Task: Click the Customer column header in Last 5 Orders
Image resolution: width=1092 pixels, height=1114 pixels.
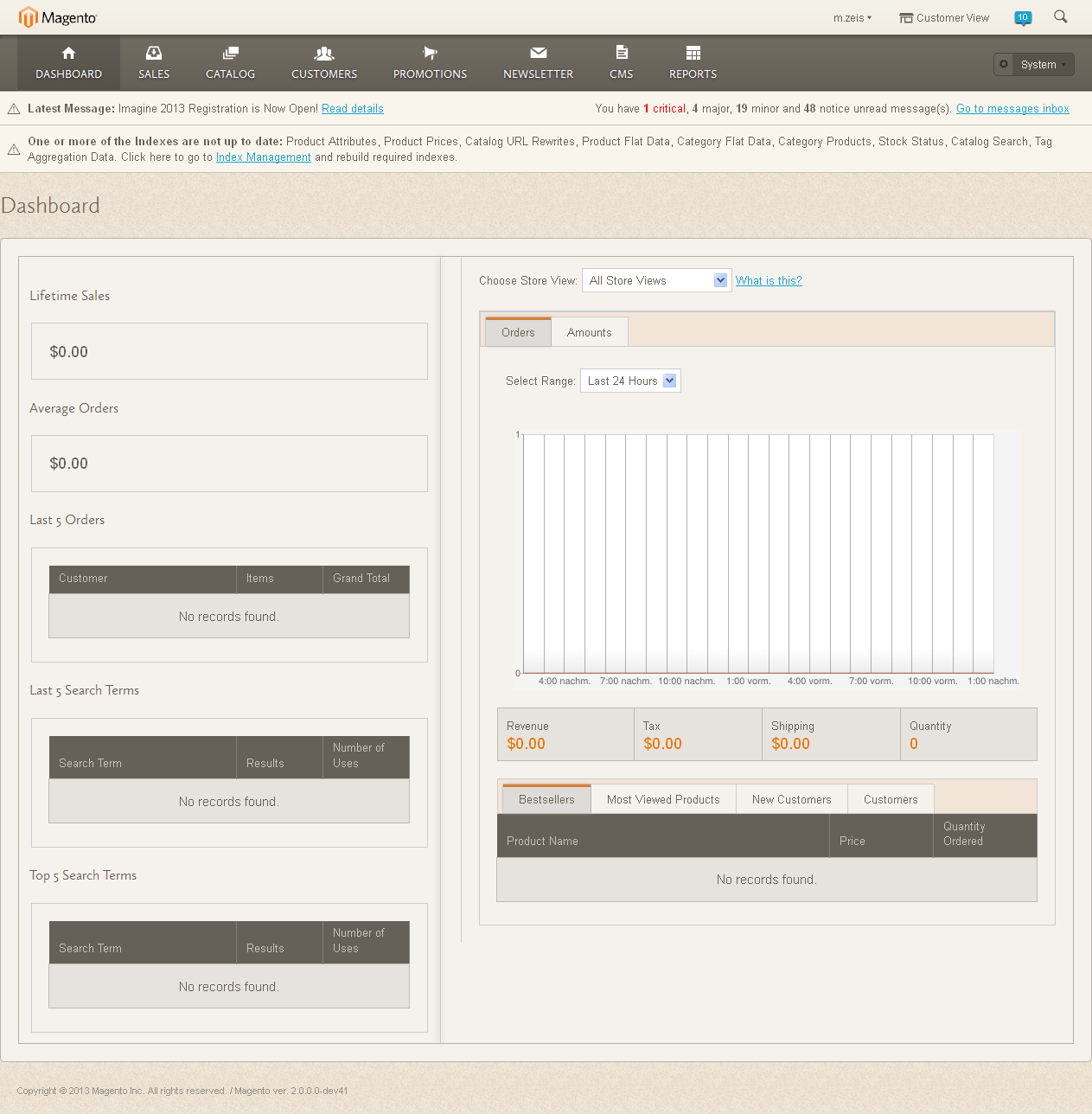Action: point(143,579)
